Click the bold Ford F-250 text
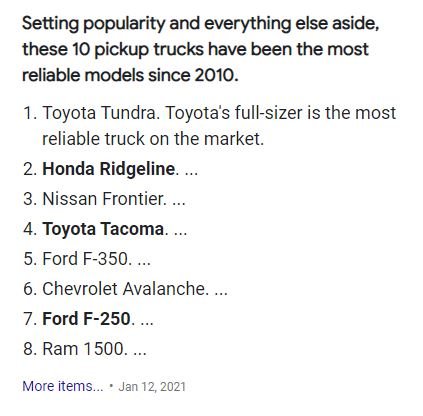The width and height of the screenshot is (423, 416). (x=86, y=319)
